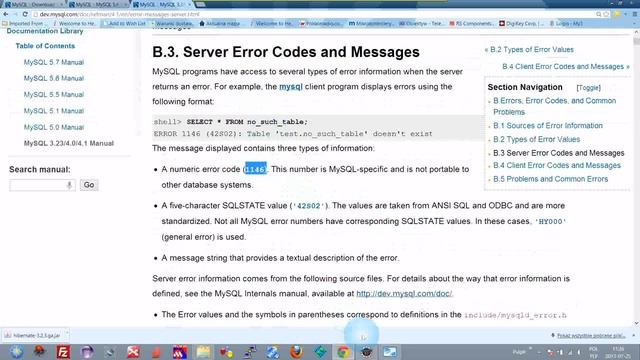Launch FileZilla from the taskbar
The height and width of the screenshot is (360, 640).
pos(63,352)
